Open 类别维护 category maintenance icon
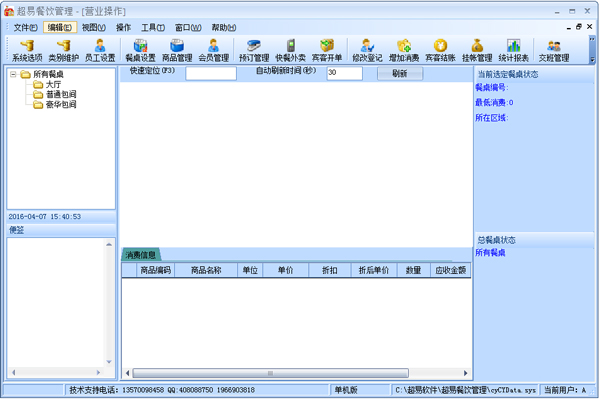Screen dimensions: 600x399 [x=64, y=50]
